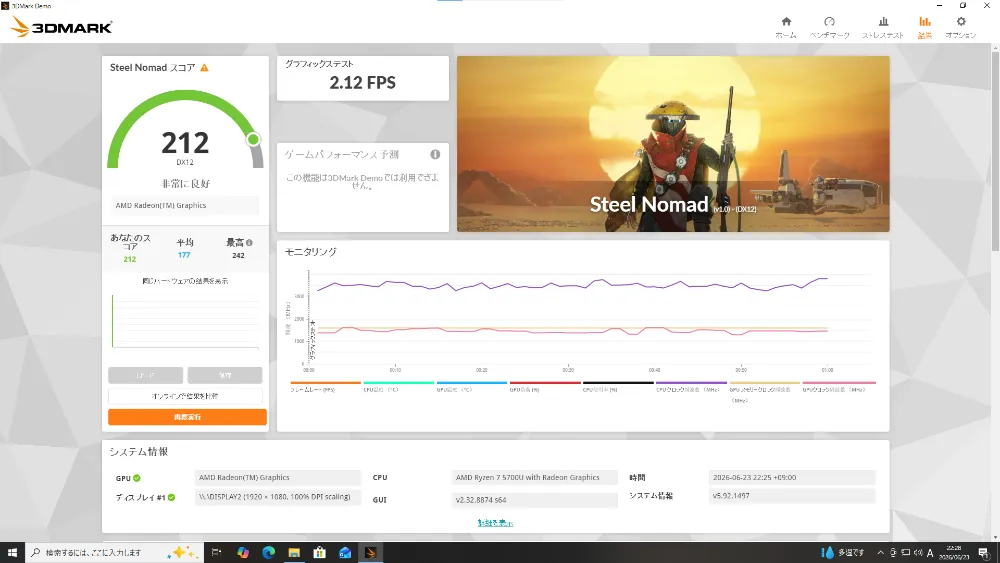Open the show details link in system info
This screenshot has width=1000, height=563.
(x=495, y=523)
